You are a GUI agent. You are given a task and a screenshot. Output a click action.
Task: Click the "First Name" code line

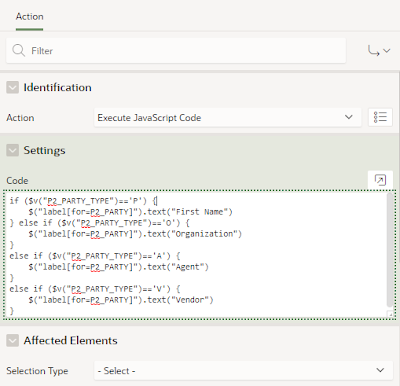tap(130, 212)
